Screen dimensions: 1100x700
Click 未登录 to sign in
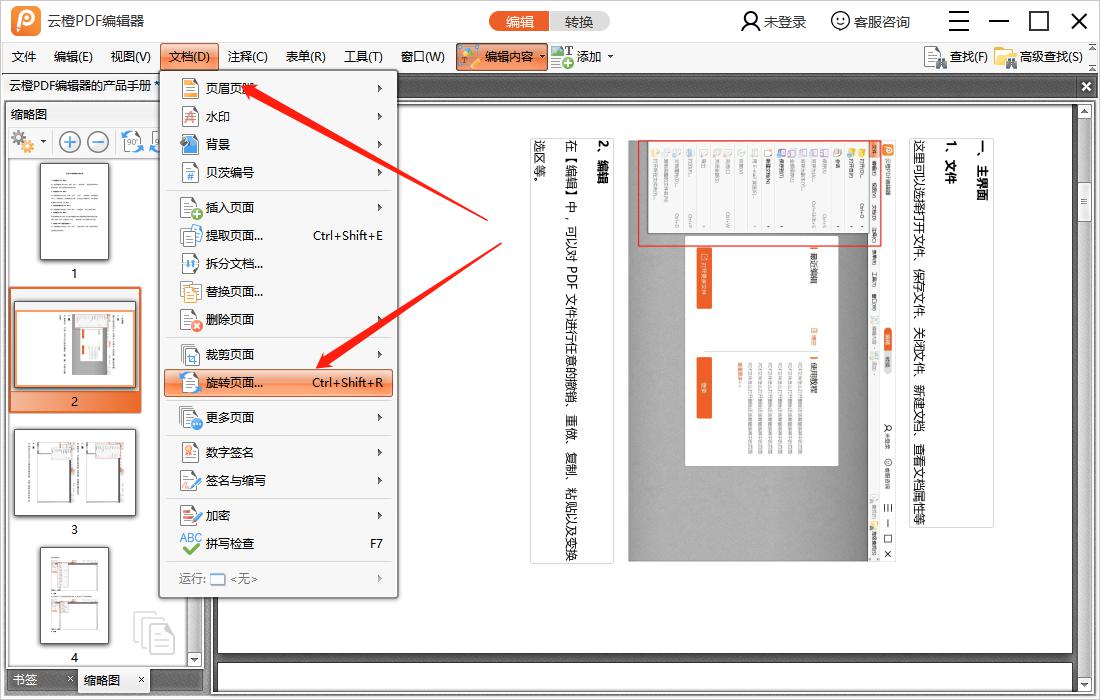pyautogui.click(x=774, y=22)
